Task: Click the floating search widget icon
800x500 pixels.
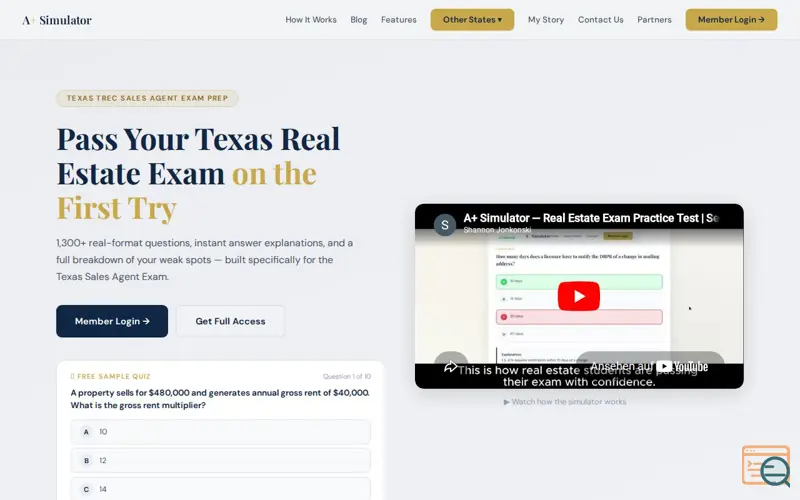Action: 765,466
